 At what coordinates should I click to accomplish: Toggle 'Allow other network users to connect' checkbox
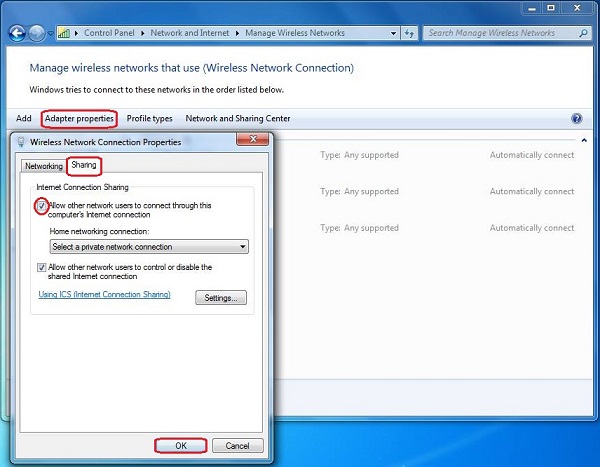click(x=42, y=206)
